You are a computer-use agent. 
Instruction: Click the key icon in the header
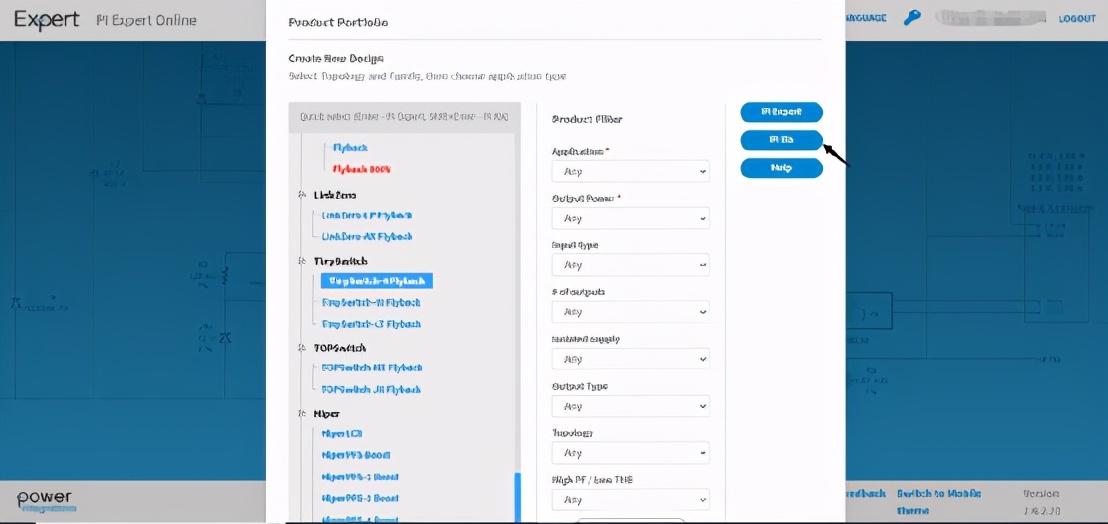click(x=911, y=18)
